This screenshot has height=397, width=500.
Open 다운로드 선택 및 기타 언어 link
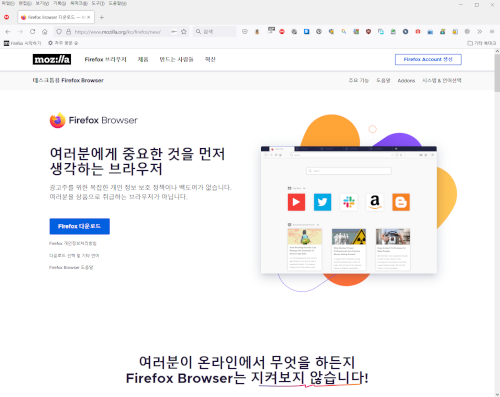pyautogui.click(x=74, y=256)
